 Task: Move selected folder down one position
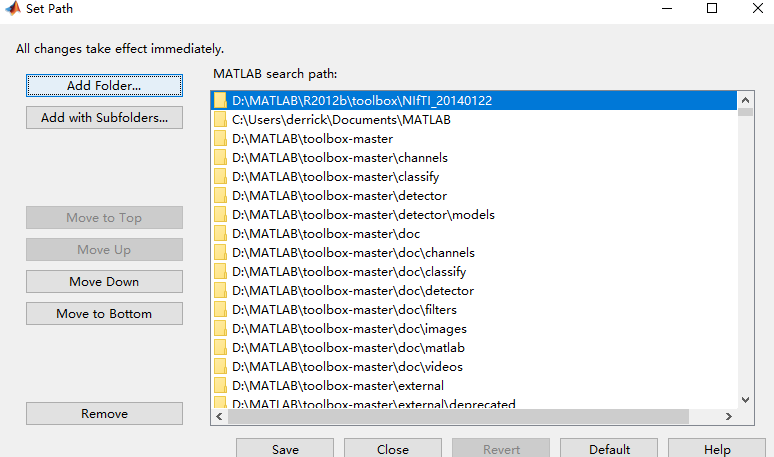104,282
